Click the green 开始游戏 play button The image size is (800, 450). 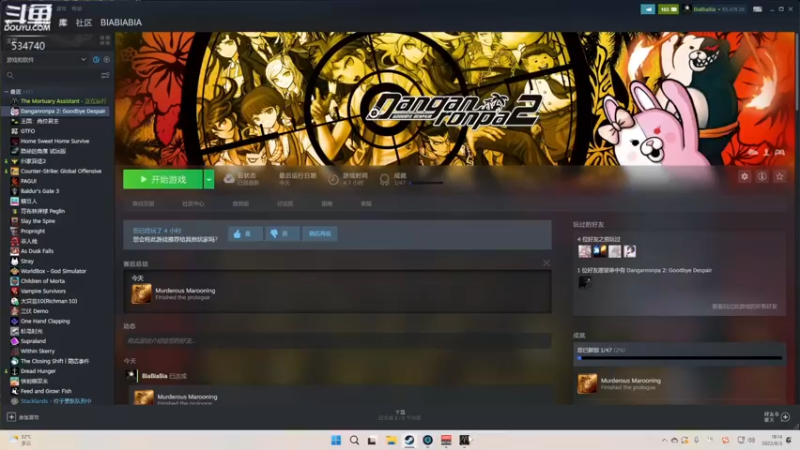click(163, 180)
